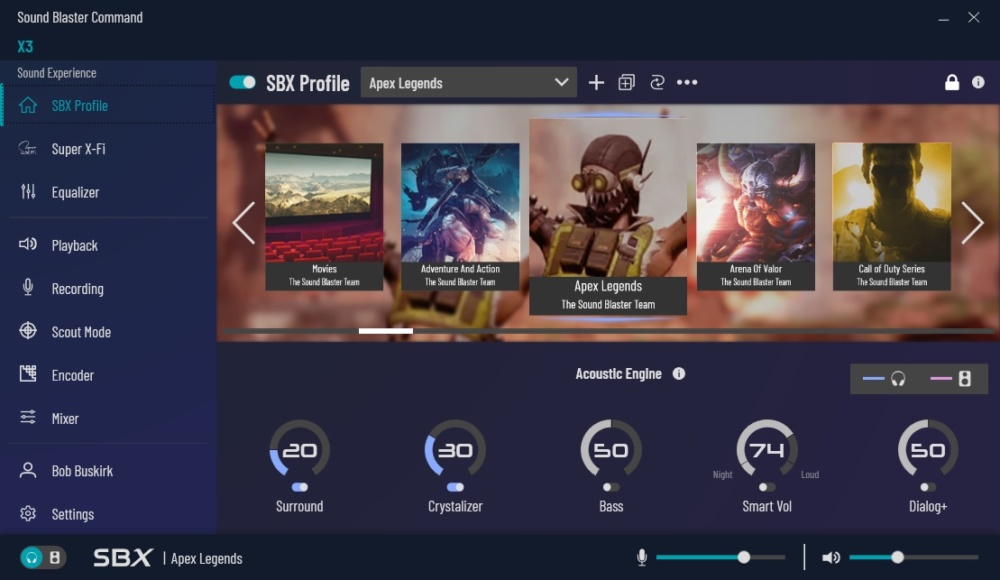Click the Settings gear icon
The width and height of the screenshot is (1000, 580).
coord(27,514)
